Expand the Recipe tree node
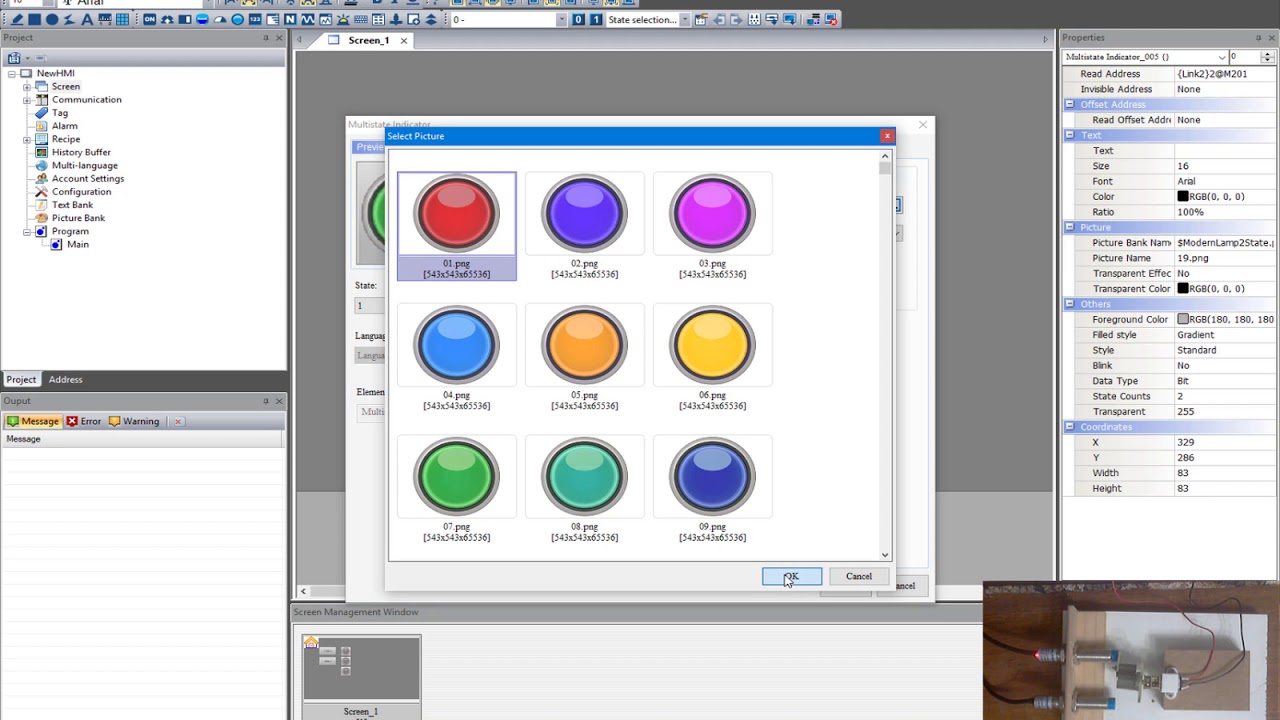 27,139
